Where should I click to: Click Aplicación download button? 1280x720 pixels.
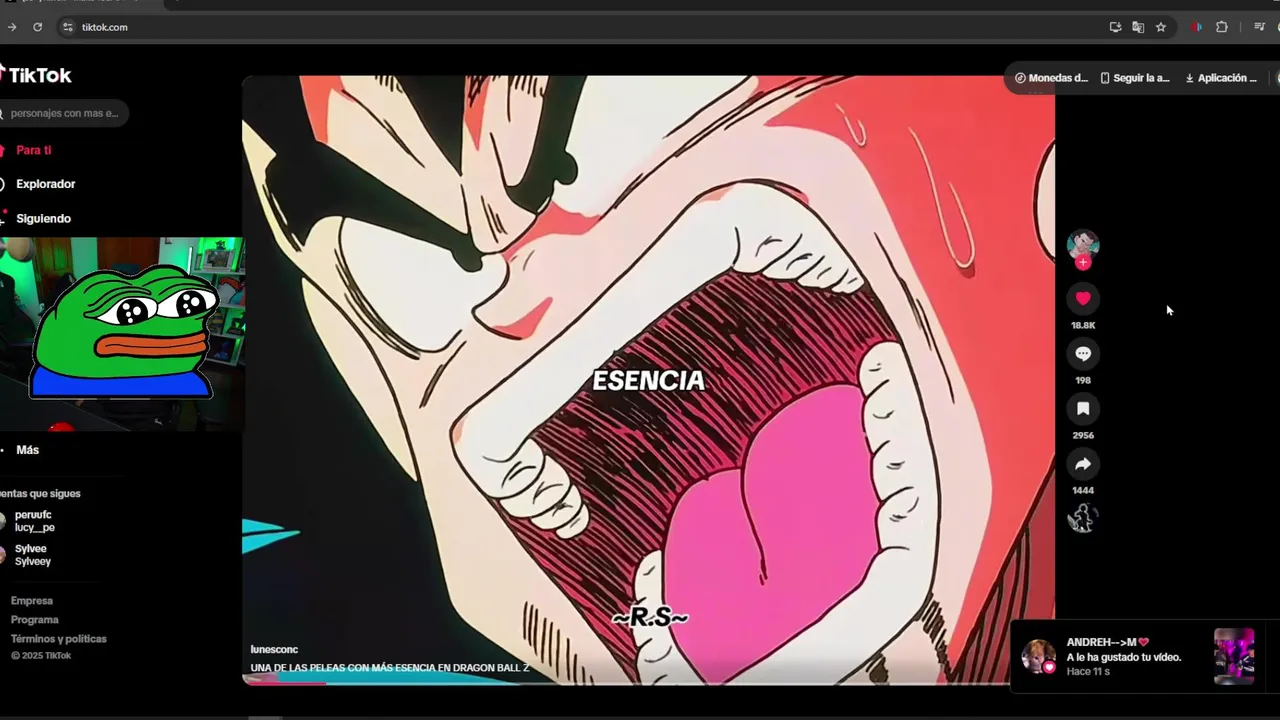coord(1221,78)
